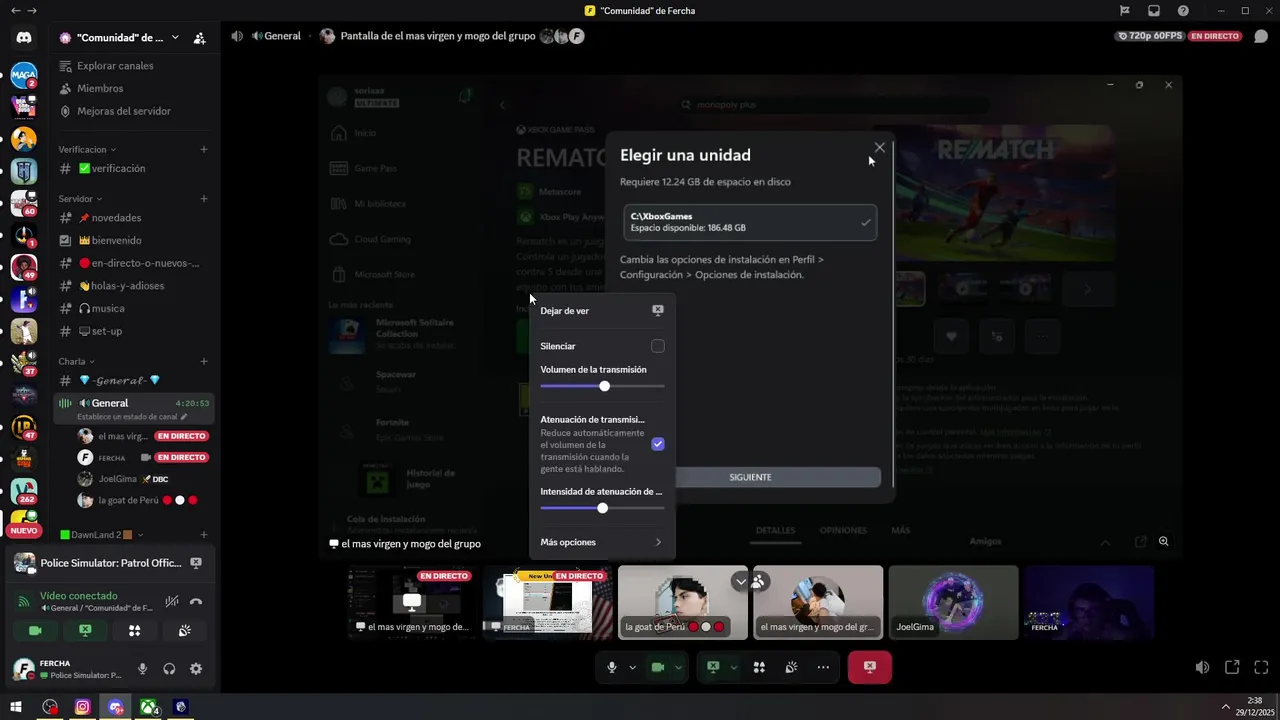The image size is (1280, 720).
Task: Click Dejar de ver in context menu
Action: click(602, 311)
